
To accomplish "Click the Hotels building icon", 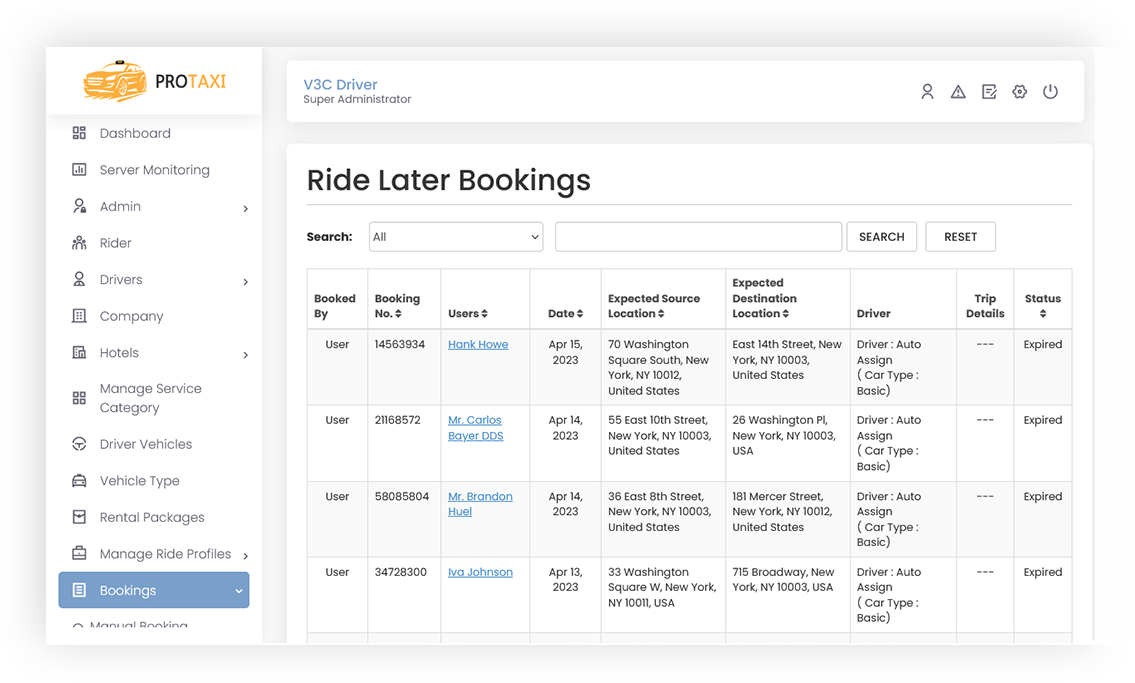I will click(80, 352).
